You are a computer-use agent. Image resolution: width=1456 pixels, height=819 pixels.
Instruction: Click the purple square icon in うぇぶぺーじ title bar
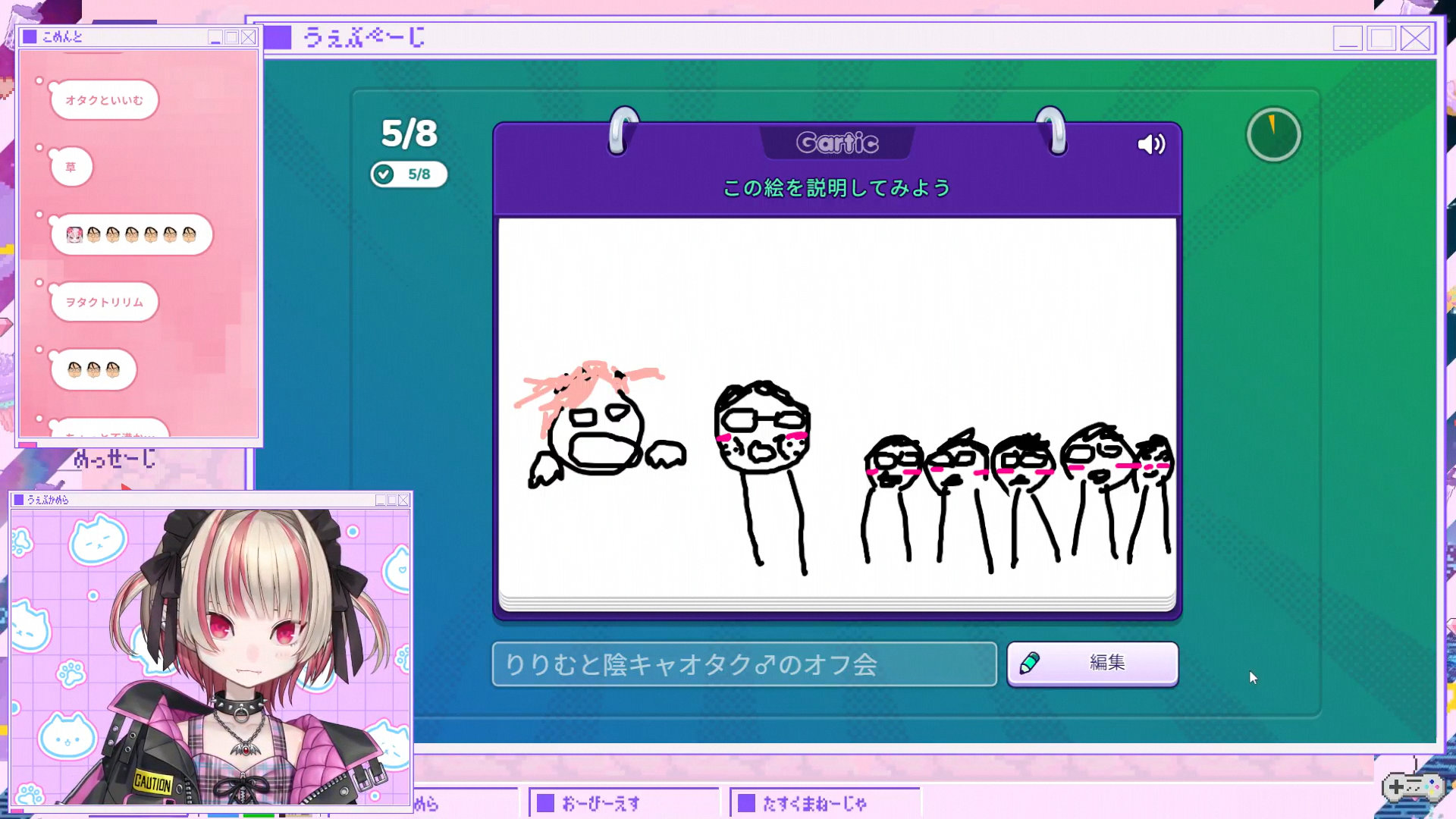278,38
